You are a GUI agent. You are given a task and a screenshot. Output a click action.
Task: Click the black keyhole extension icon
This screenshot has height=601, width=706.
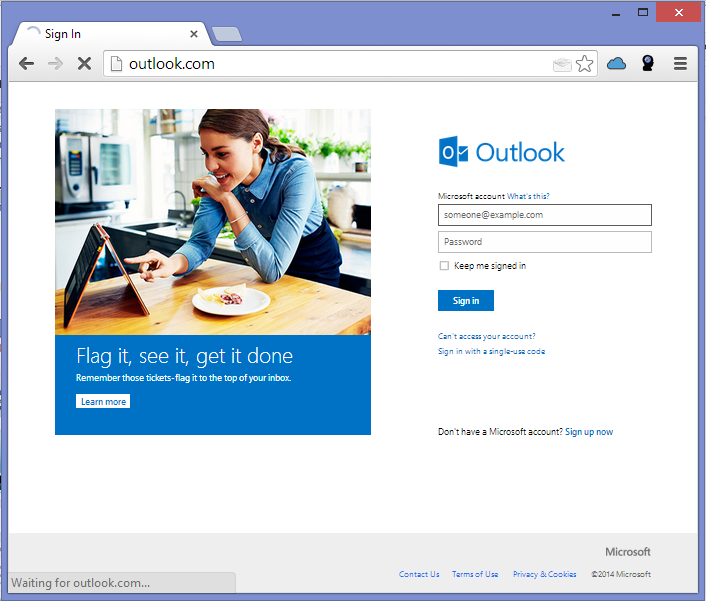(648, 63)
